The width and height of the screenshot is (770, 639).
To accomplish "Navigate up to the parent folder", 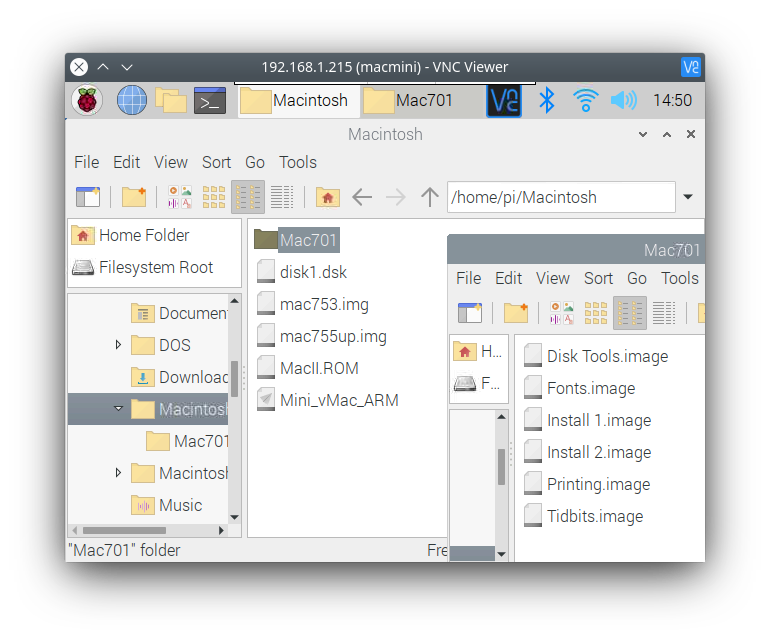I will click(430, 197).
